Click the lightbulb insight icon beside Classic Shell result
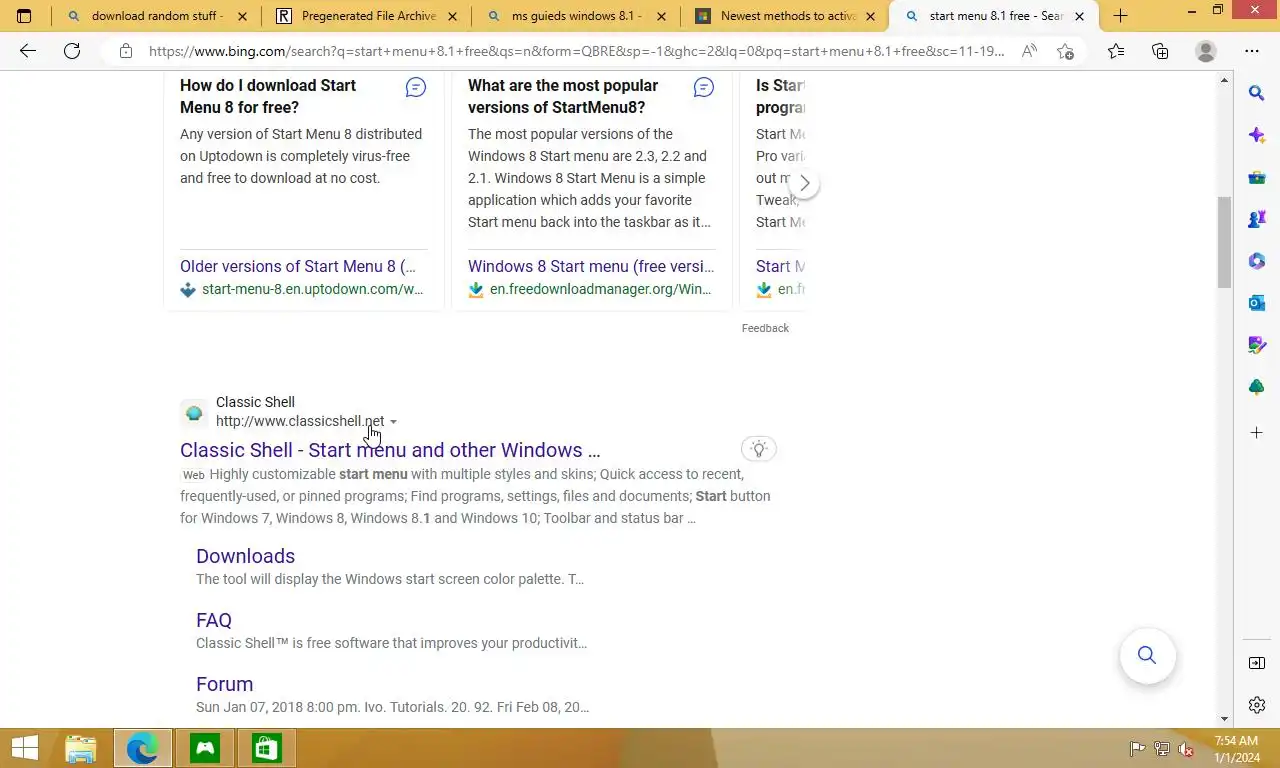The image size is (1280, 768). coord(759,449)
